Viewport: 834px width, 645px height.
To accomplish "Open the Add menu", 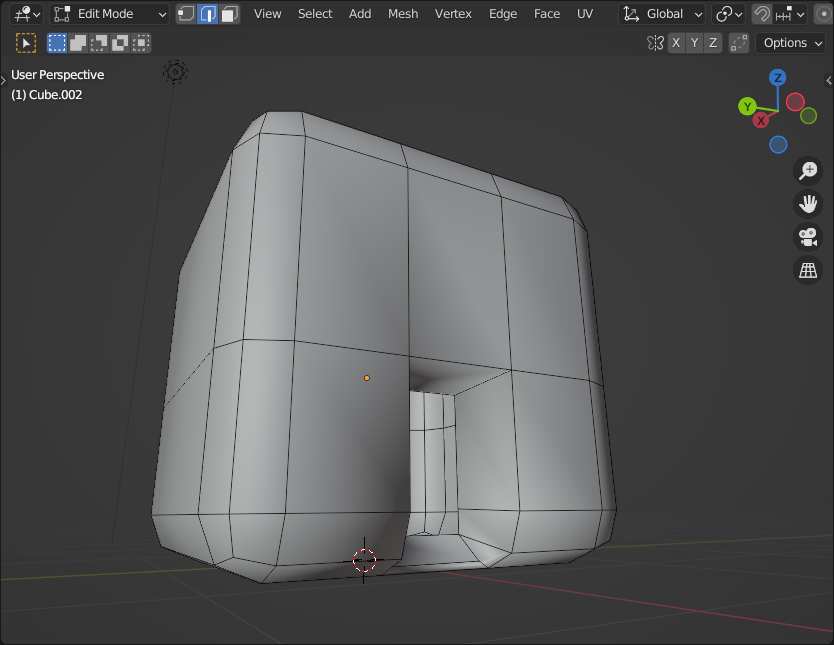I will click(360, 14).
